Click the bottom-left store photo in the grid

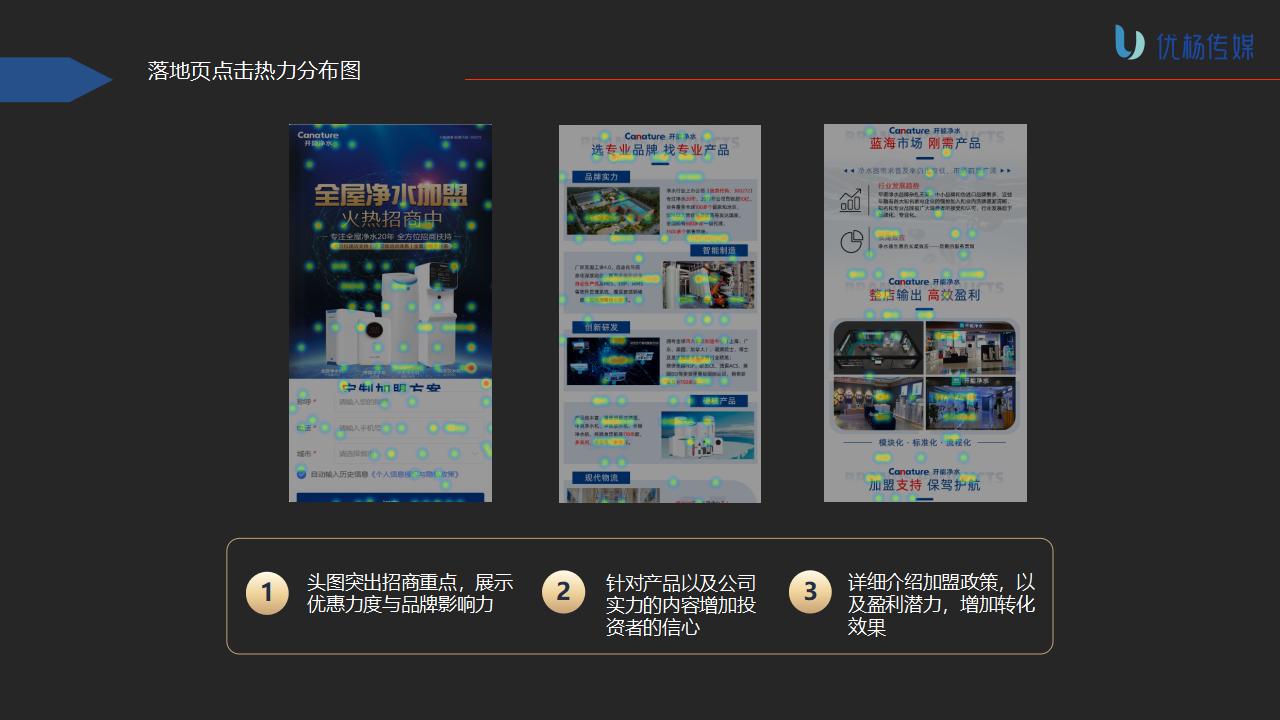878,402
